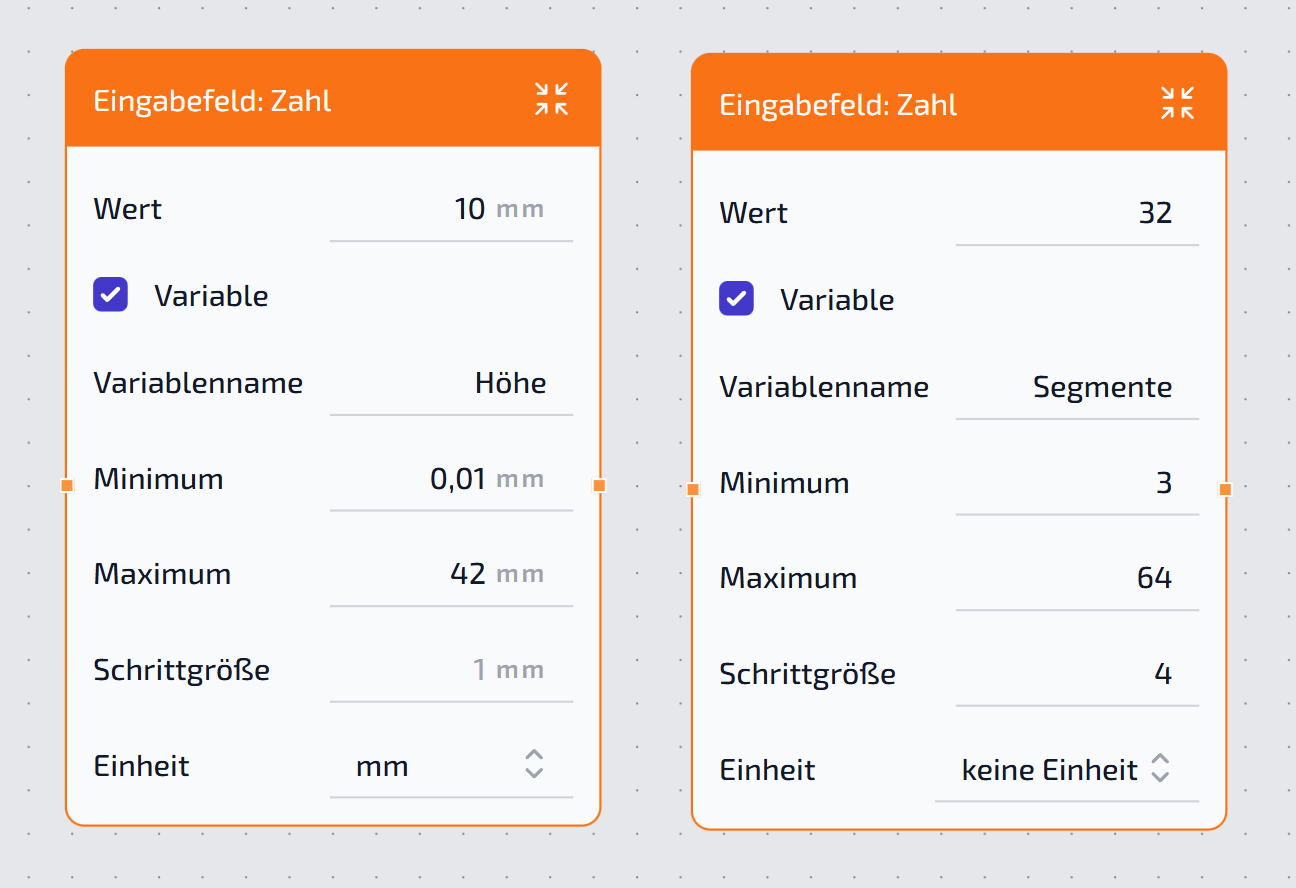Click the Variablenname label Höhe
Viewport: 1296px width, 888px height.
511,383
